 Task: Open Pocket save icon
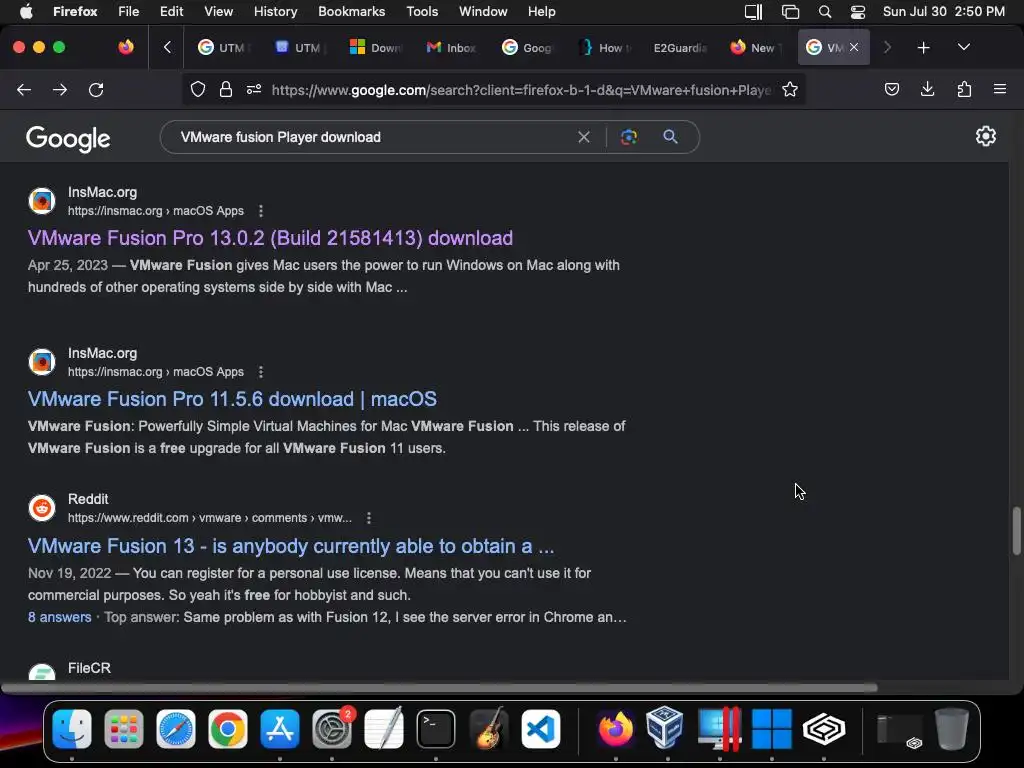point(891,89)
